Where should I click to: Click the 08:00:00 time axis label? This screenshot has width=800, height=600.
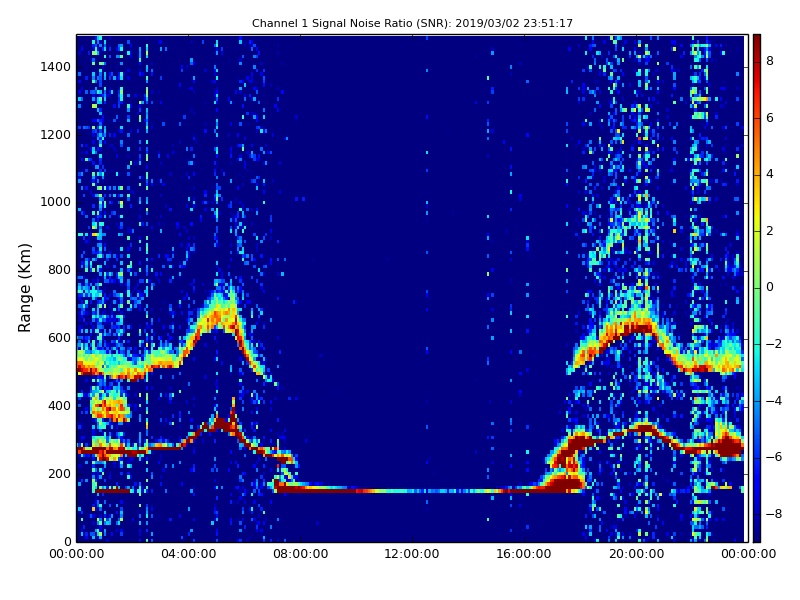pyautogui.click(x=301, y=554)
